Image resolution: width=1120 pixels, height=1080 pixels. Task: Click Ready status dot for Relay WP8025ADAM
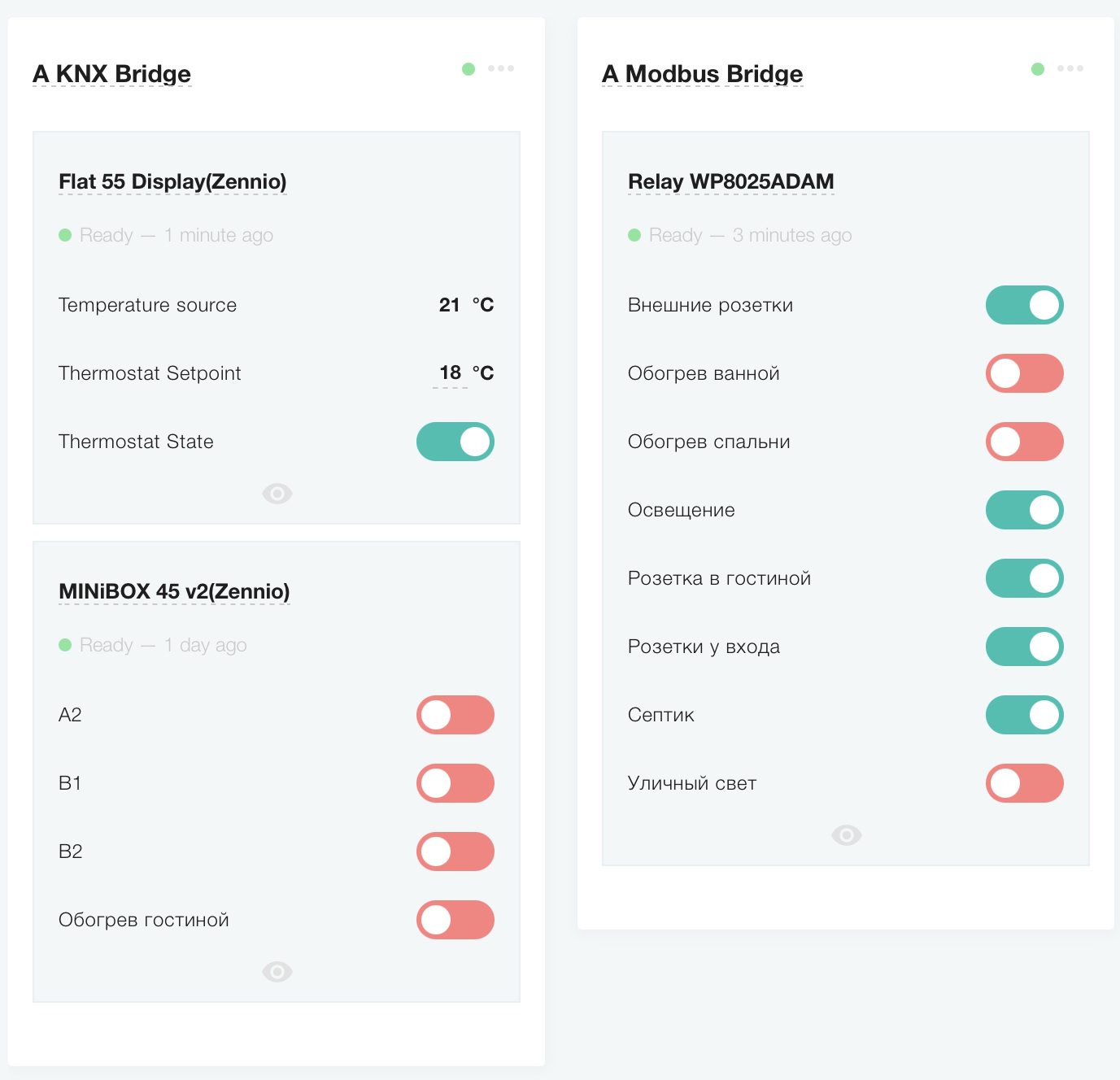point(635,236)
